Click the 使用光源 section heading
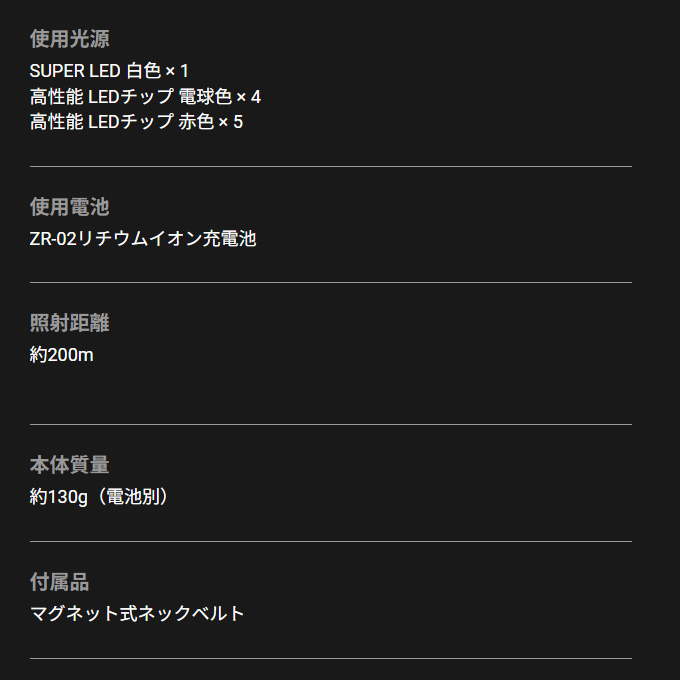The image size is (680, 680). [69, 39]
